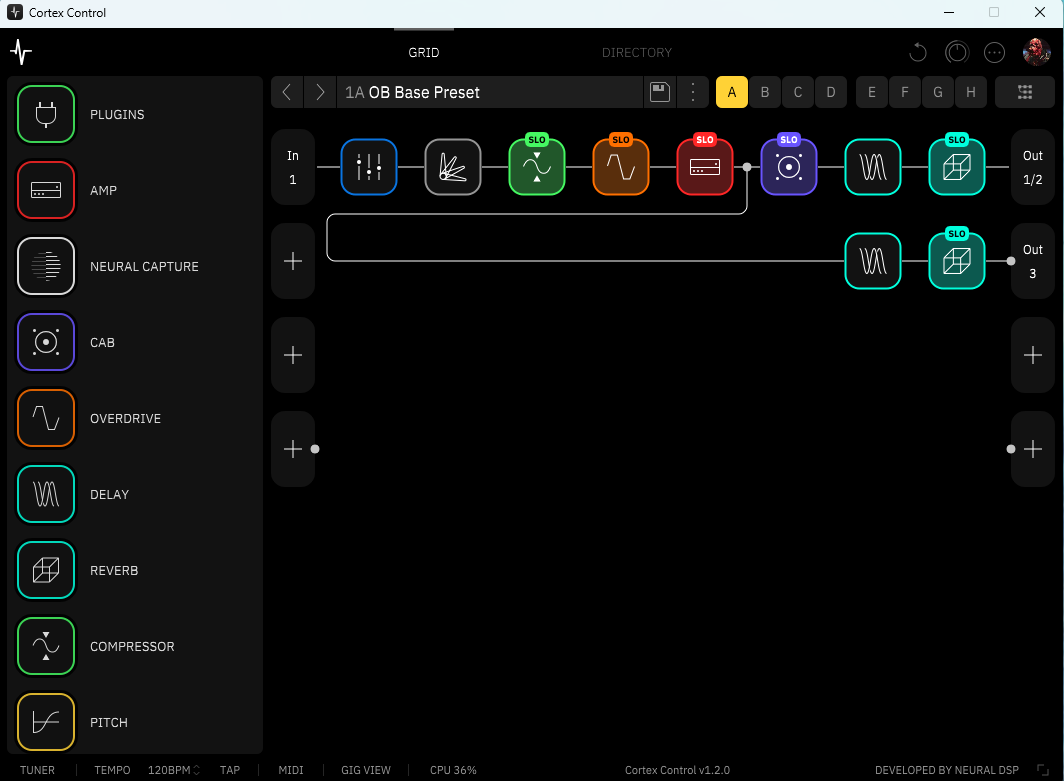Image resolution: width=1064 pixels, height=781 pixels.
Task: Add an input on the third row
Action: tap(292, 355)
